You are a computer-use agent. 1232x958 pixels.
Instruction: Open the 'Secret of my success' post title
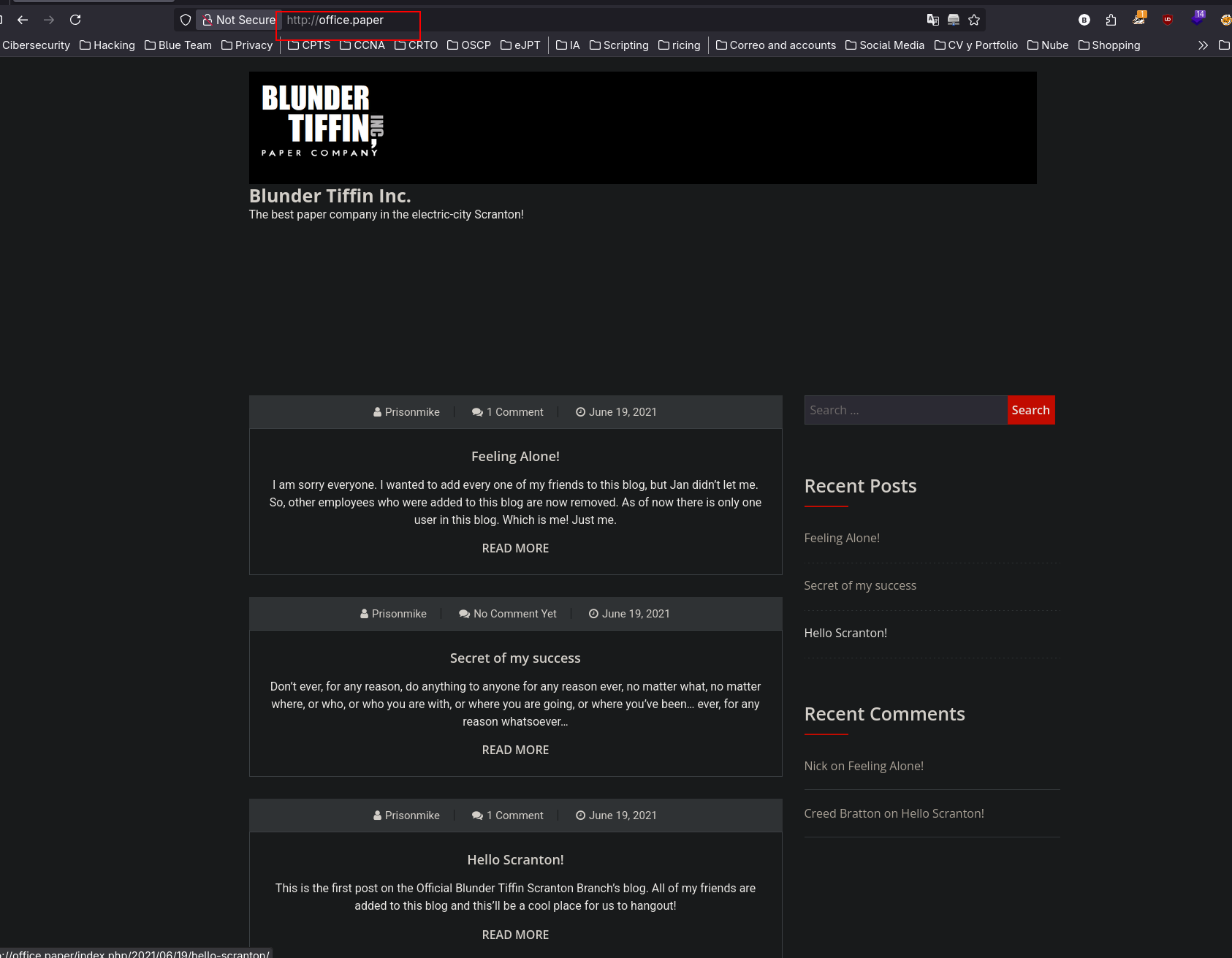coord(515,658)
